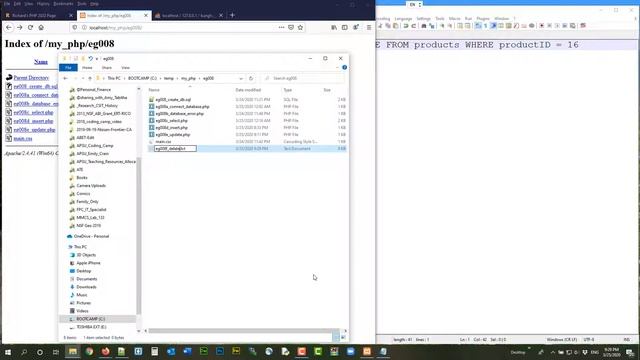Screen dimensions: 640x360
Task: Open eg008c_select.php link in browser
Action: [33, 112]
